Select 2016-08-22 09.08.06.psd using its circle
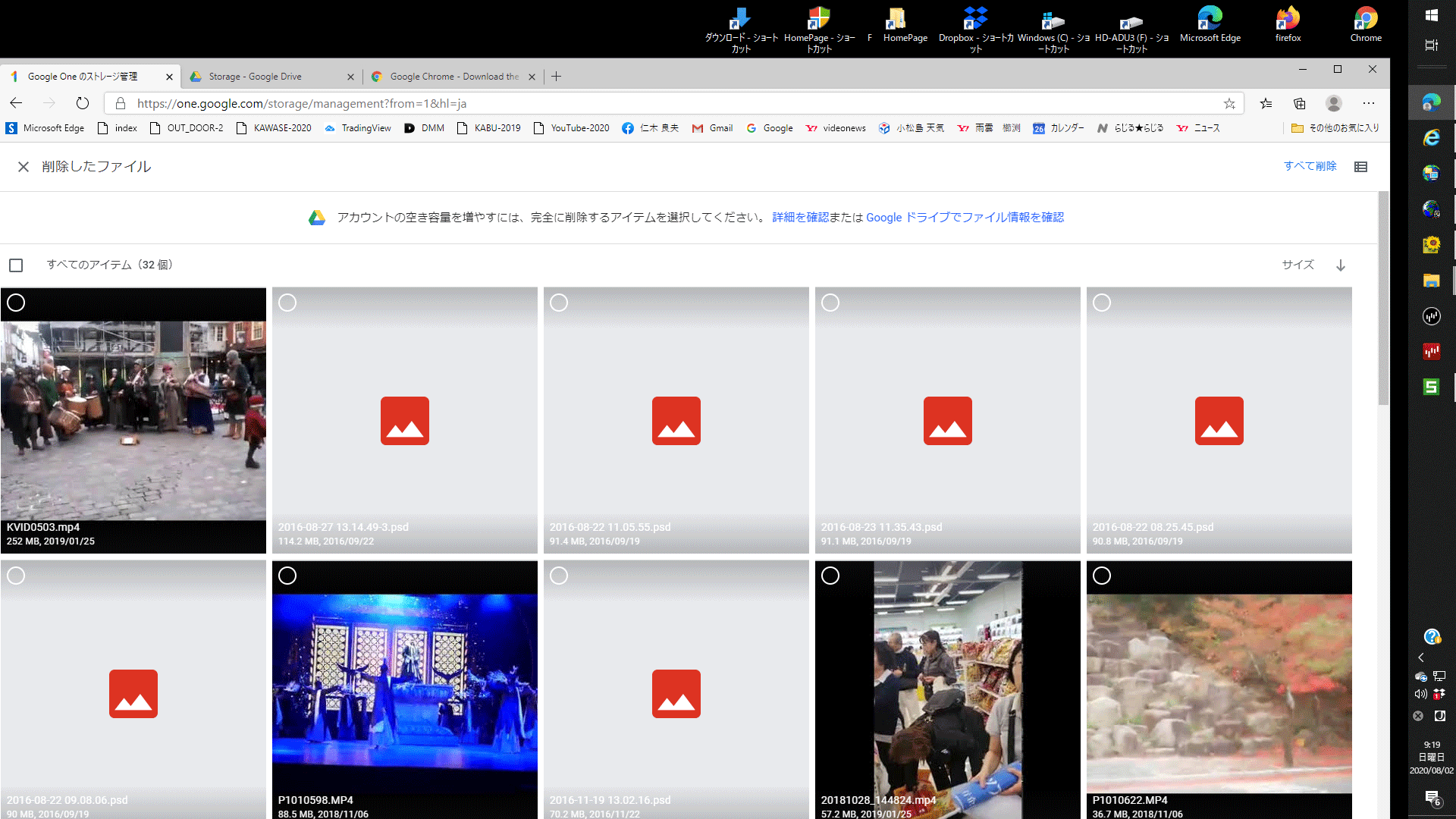 click(16, 576)
